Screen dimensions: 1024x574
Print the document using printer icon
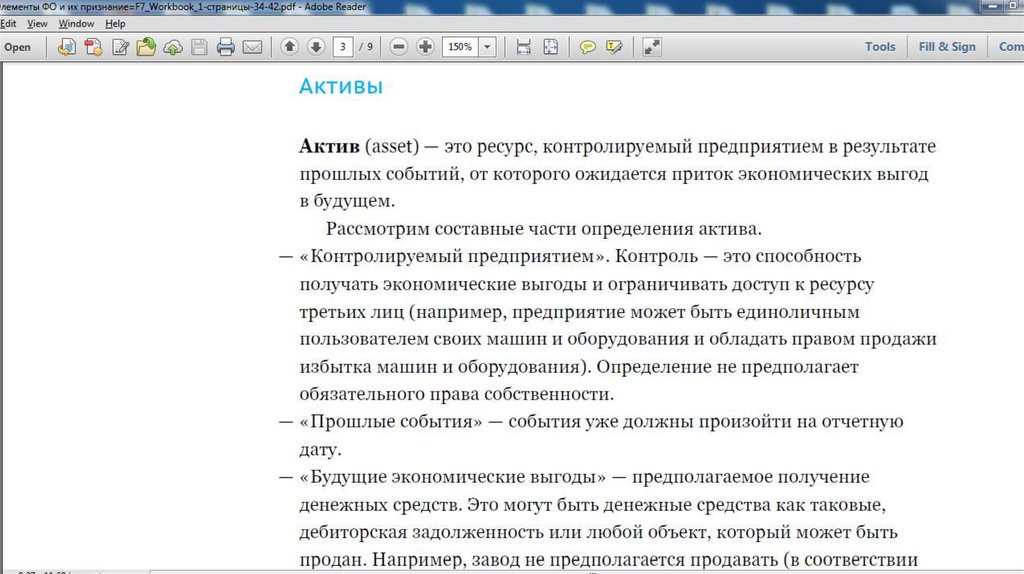pyautogui.click(x=226, y=47)
